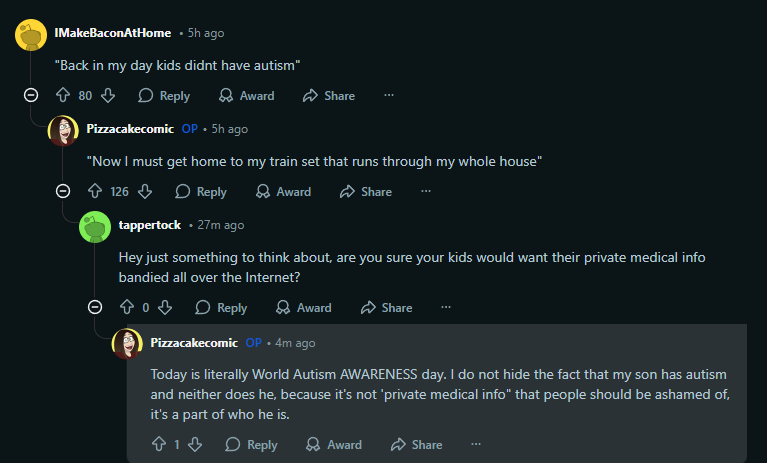This screenshot has width=767, height=463.
Task: Downvote tappertock's comment
Action: (x=165, y=307)
